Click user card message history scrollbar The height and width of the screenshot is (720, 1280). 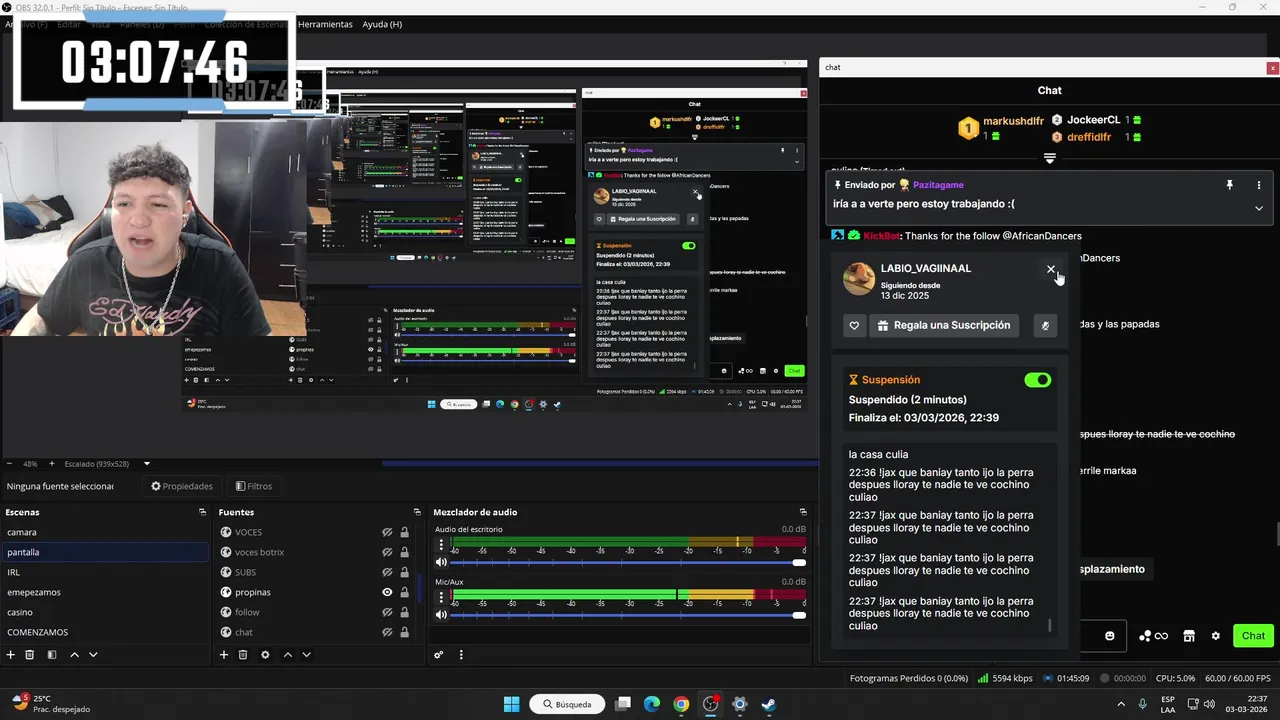click(x=1049, y=625)
